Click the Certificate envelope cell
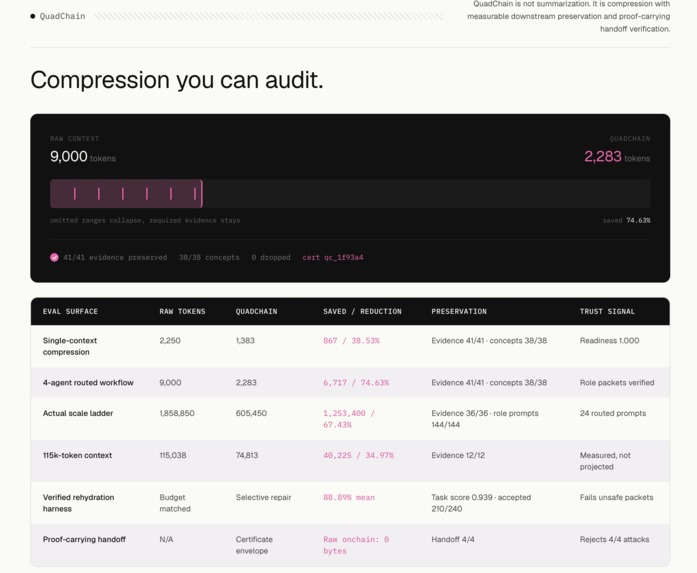The height and width of the screenshot is (573, 697). [x=254, y=545]
